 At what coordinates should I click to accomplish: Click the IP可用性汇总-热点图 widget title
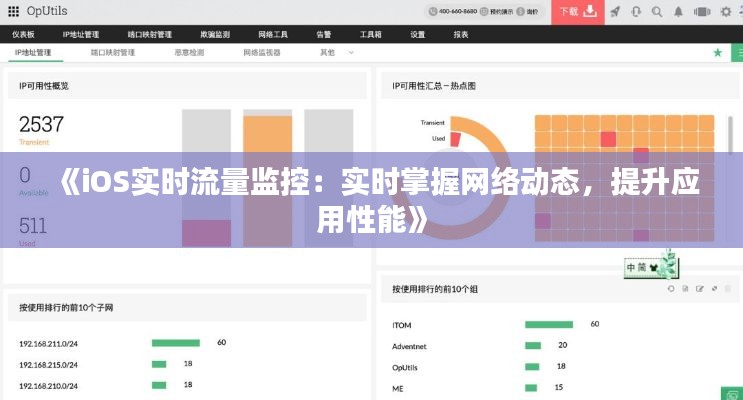(434, 86)
